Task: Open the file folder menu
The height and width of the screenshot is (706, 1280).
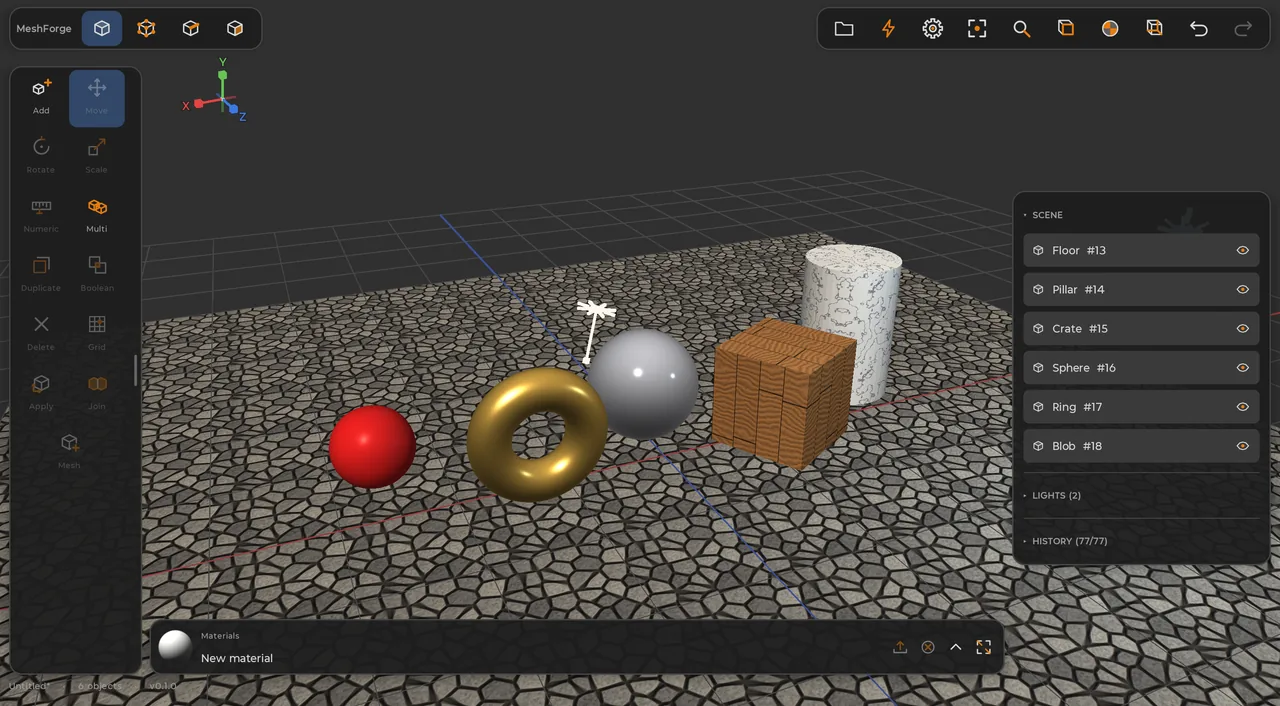Action: [x=844, y=29]
